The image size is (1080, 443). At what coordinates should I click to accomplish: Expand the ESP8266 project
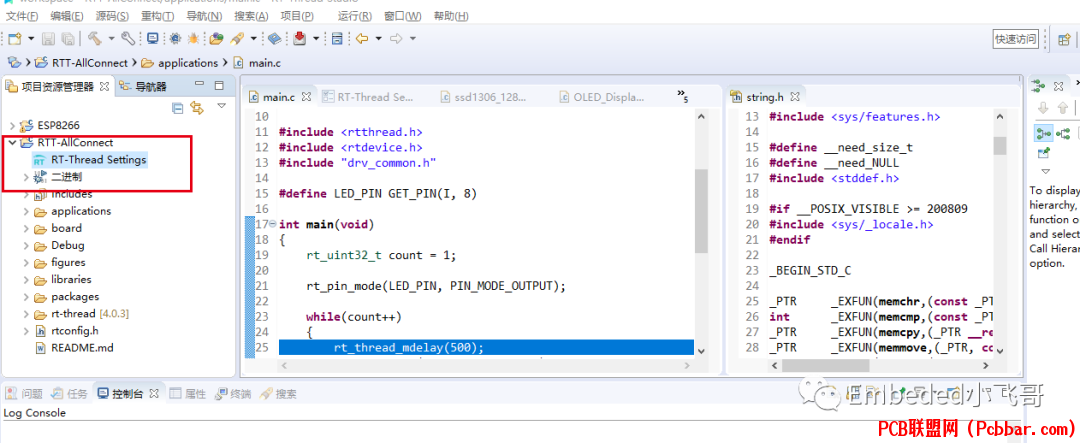pyautogui.click(x=12, y=125)
